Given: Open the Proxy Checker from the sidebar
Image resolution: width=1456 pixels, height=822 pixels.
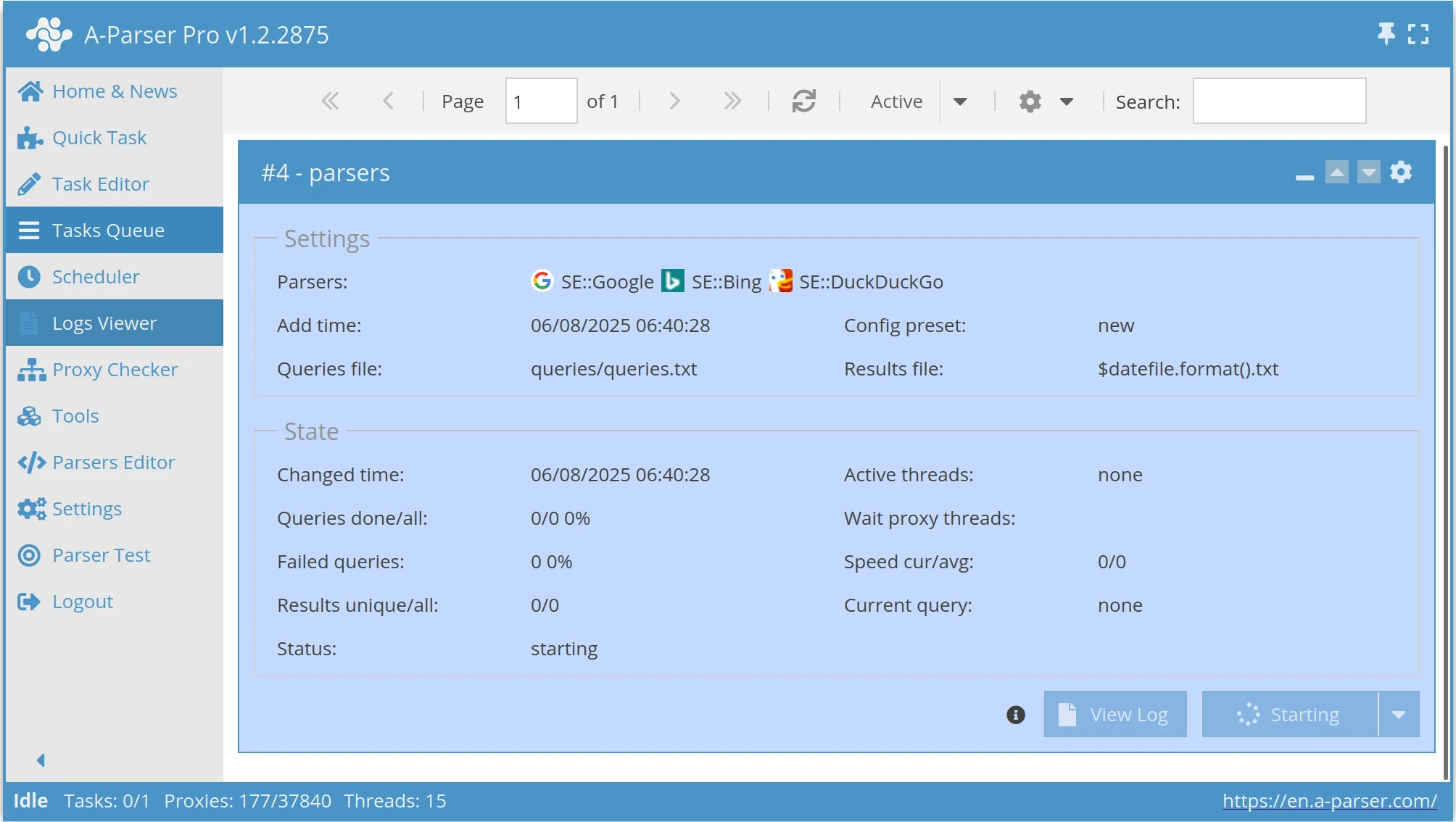Looking at the screenshot, I should 114,369.
